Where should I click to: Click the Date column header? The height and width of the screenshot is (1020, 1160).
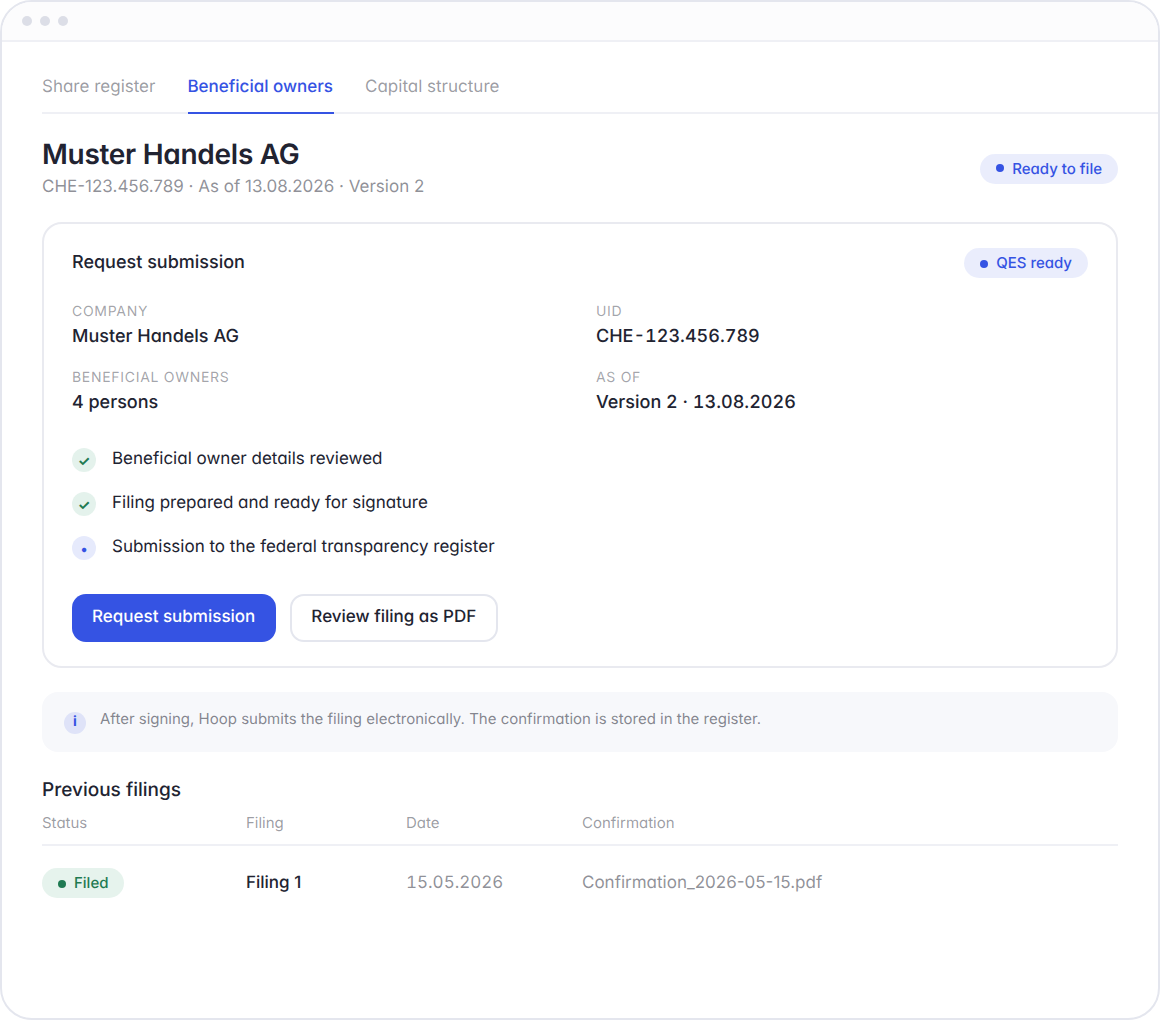click(x=422, y=823)
